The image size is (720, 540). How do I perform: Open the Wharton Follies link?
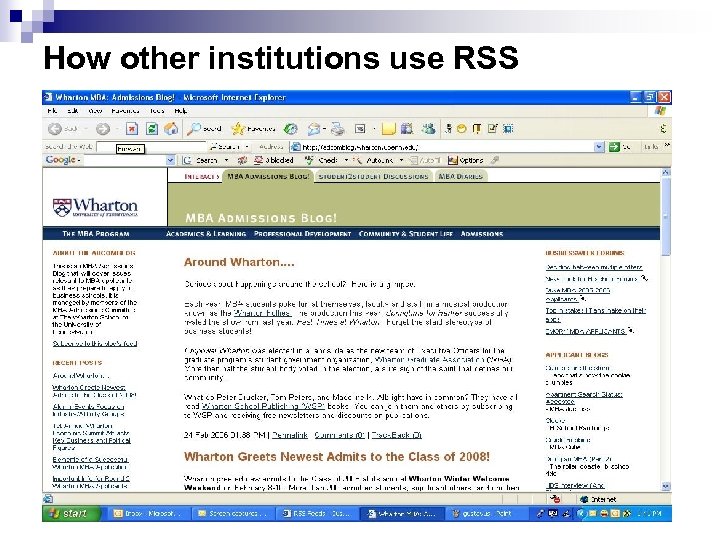tap(262, 313)
